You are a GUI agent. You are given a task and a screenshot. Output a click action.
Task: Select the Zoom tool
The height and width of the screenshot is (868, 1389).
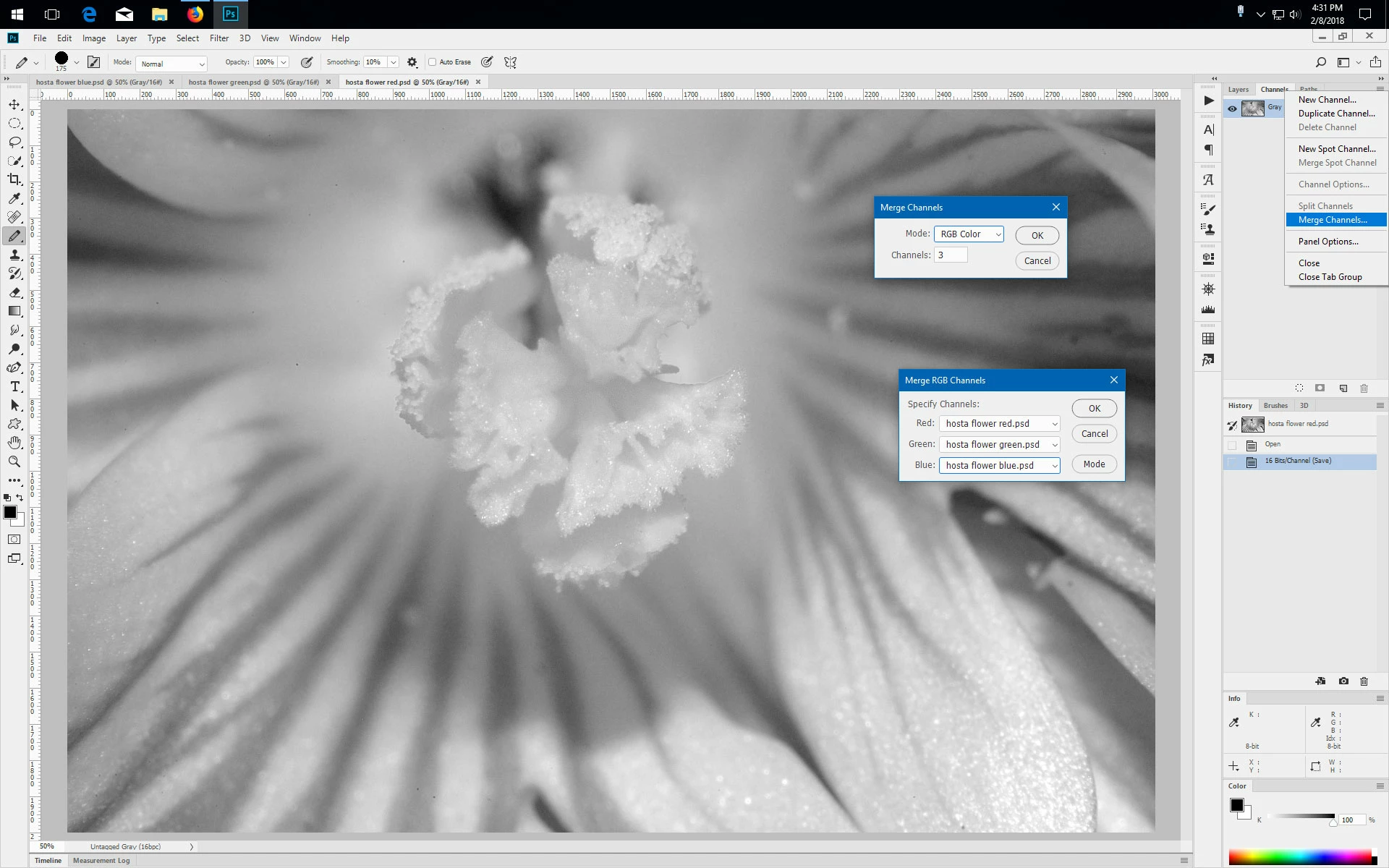[14, 461]
